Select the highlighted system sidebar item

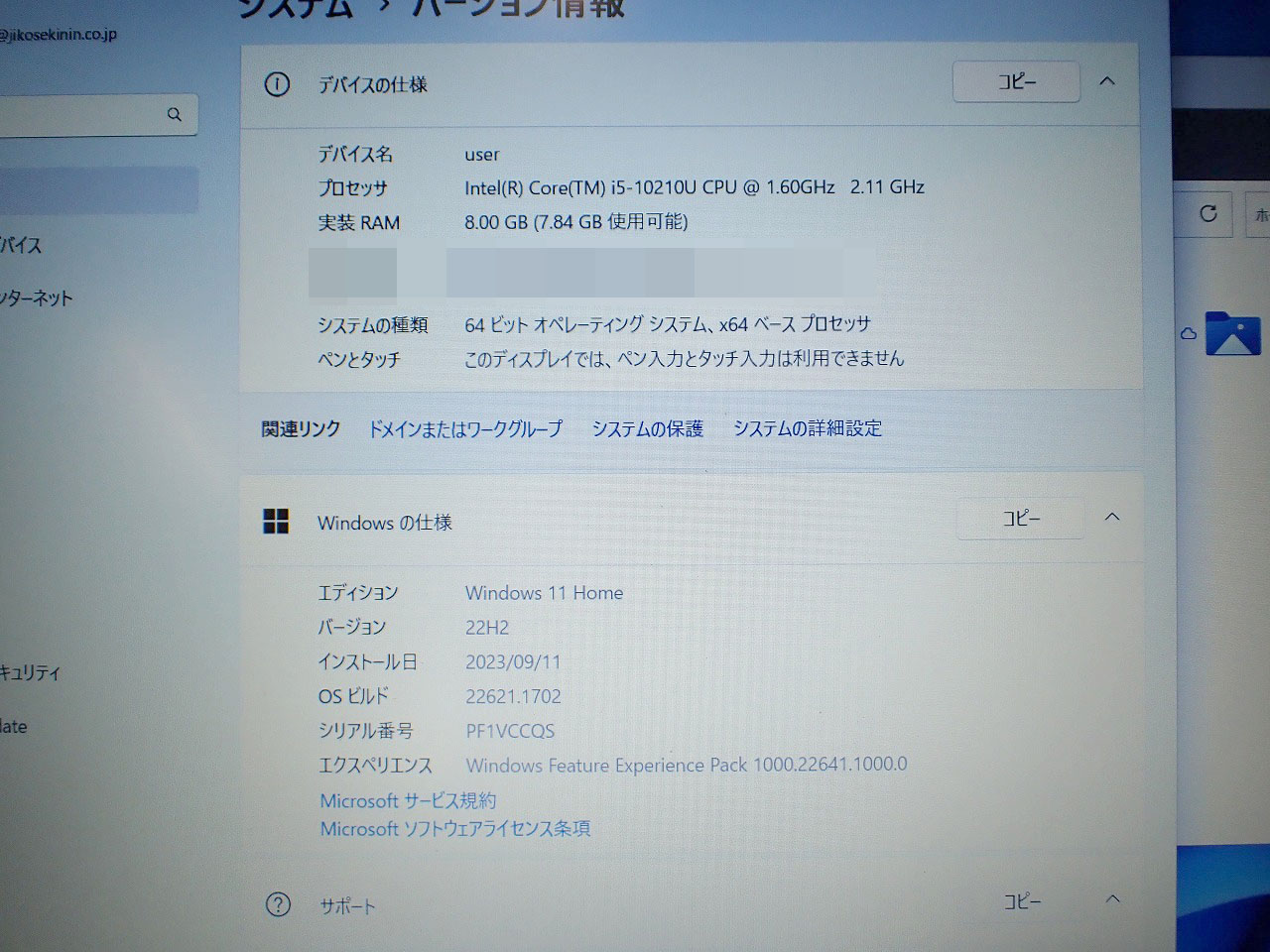point(99,189)
